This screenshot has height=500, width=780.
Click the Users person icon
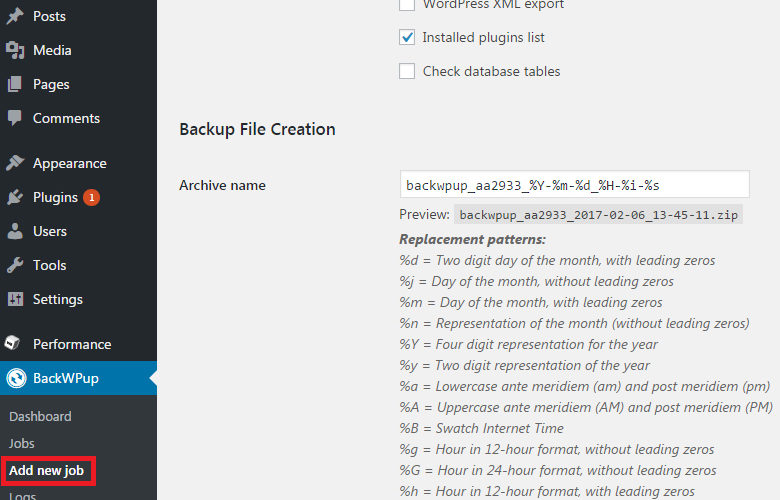click(x=15, y=231)
